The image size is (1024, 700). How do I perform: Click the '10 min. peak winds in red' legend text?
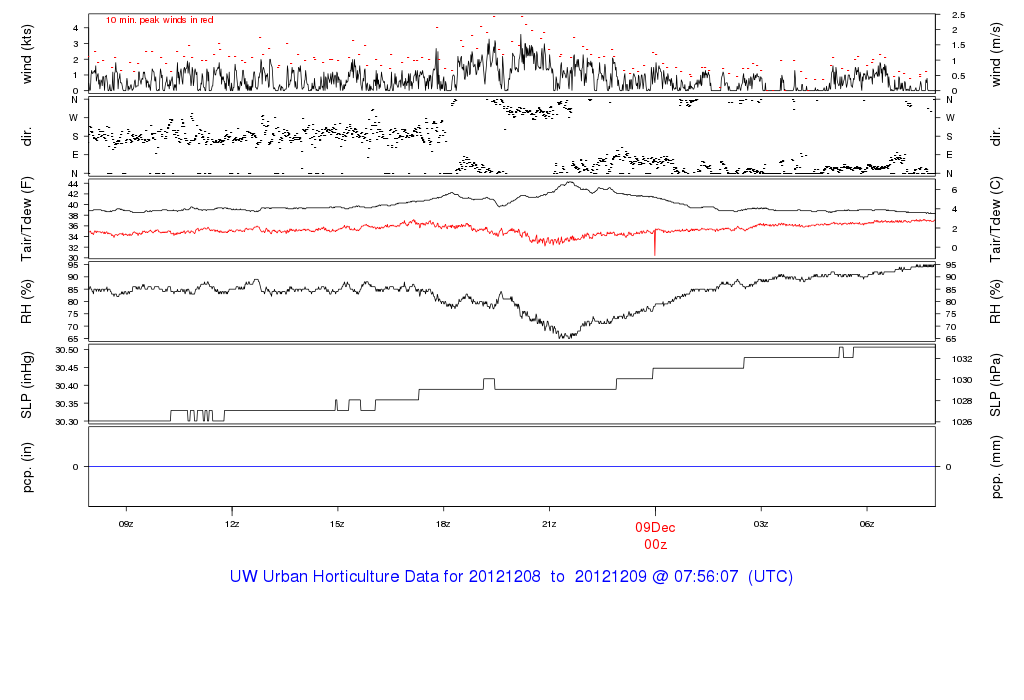[x=159, y=20]
